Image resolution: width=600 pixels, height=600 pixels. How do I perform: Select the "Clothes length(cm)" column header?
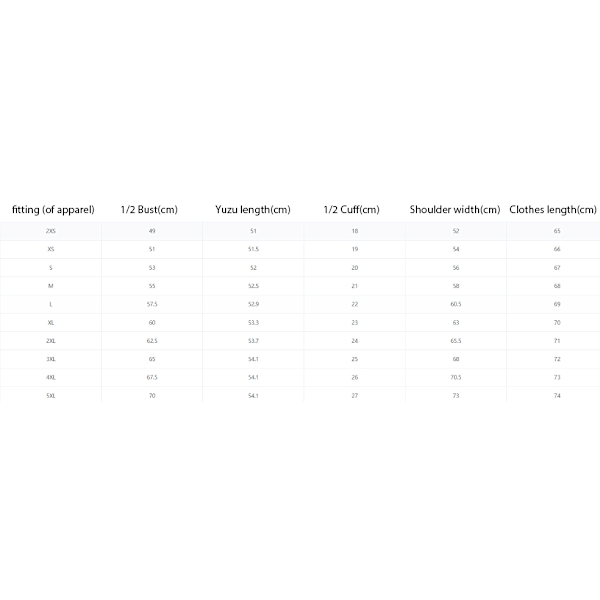click(553, 209)
